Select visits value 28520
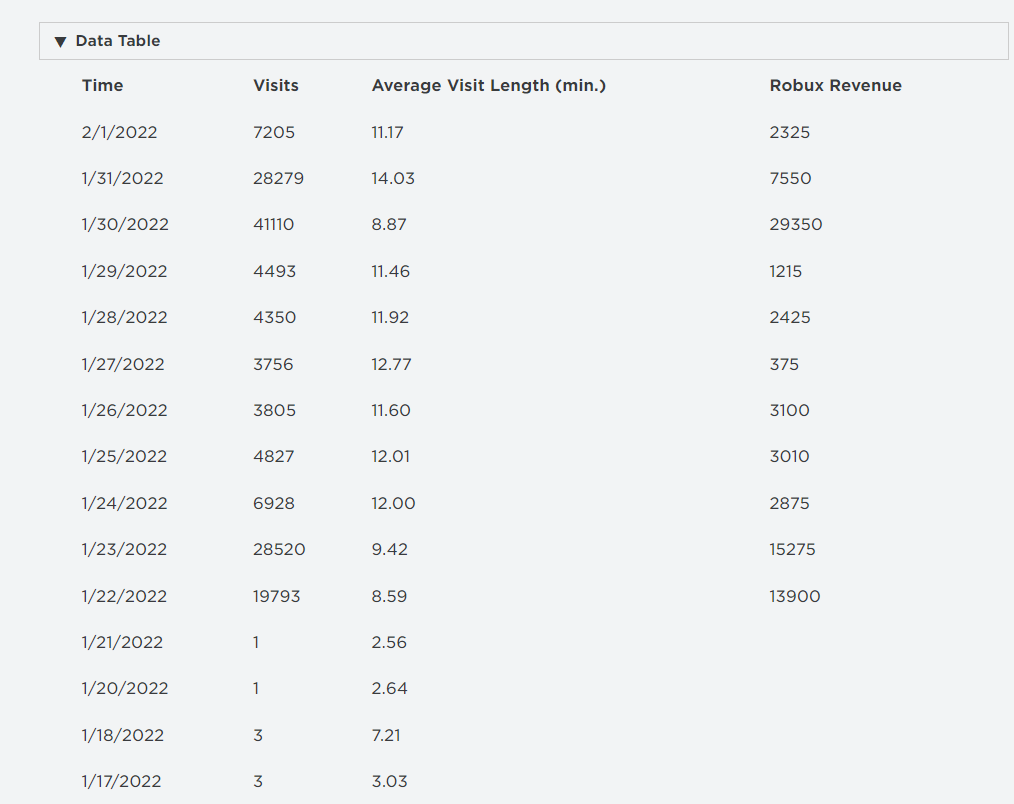This screenshot has width=1014, height=804. (x=279, y=549)
